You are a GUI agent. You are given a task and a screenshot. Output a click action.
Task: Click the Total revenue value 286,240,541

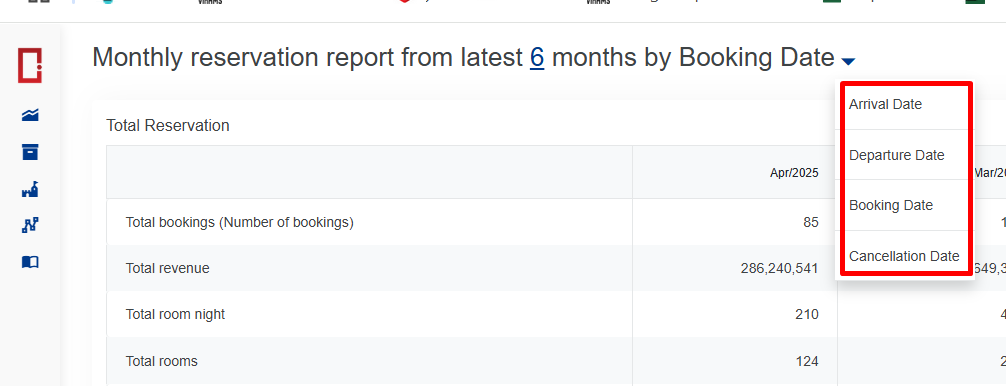click(780, 269)
